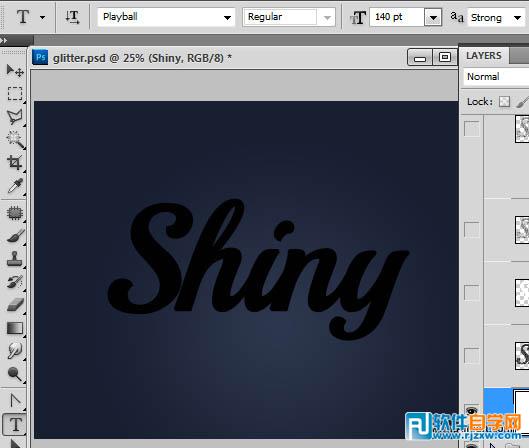529x448 pixels.
Task: Select the Eyedropper tool
Action: 15,186
